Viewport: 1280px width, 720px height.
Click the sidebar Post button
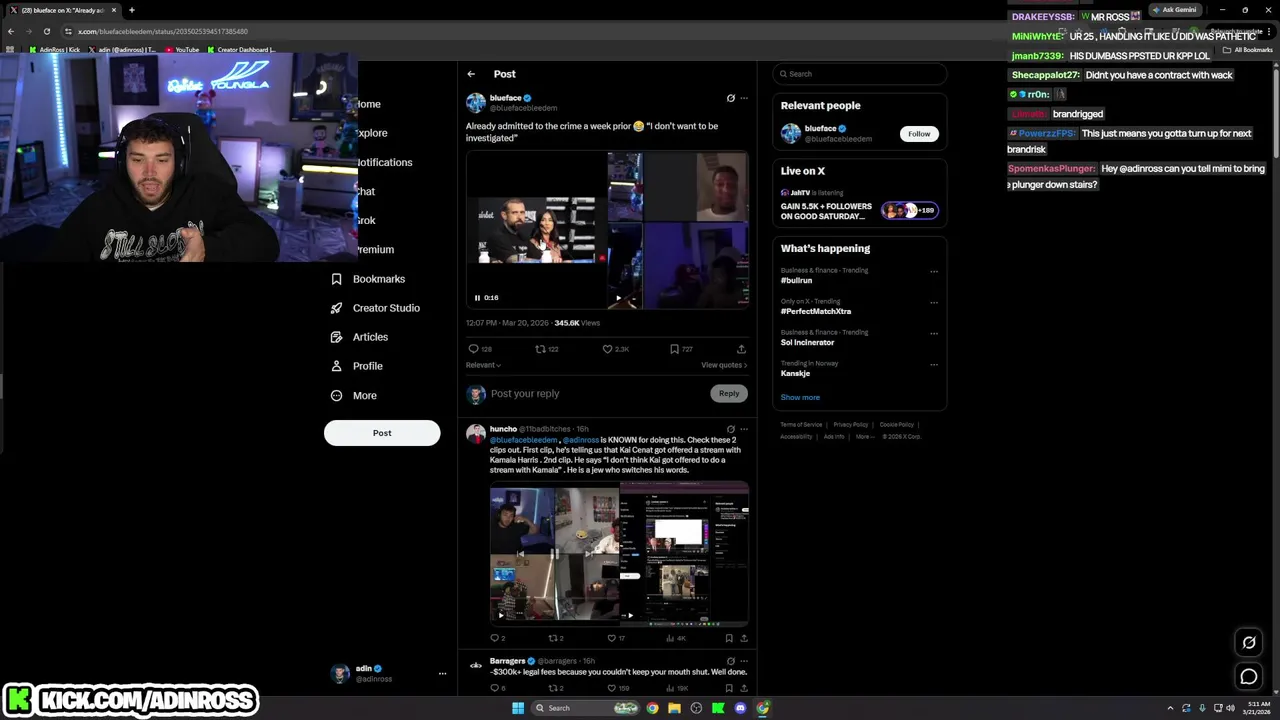(382, 433)
